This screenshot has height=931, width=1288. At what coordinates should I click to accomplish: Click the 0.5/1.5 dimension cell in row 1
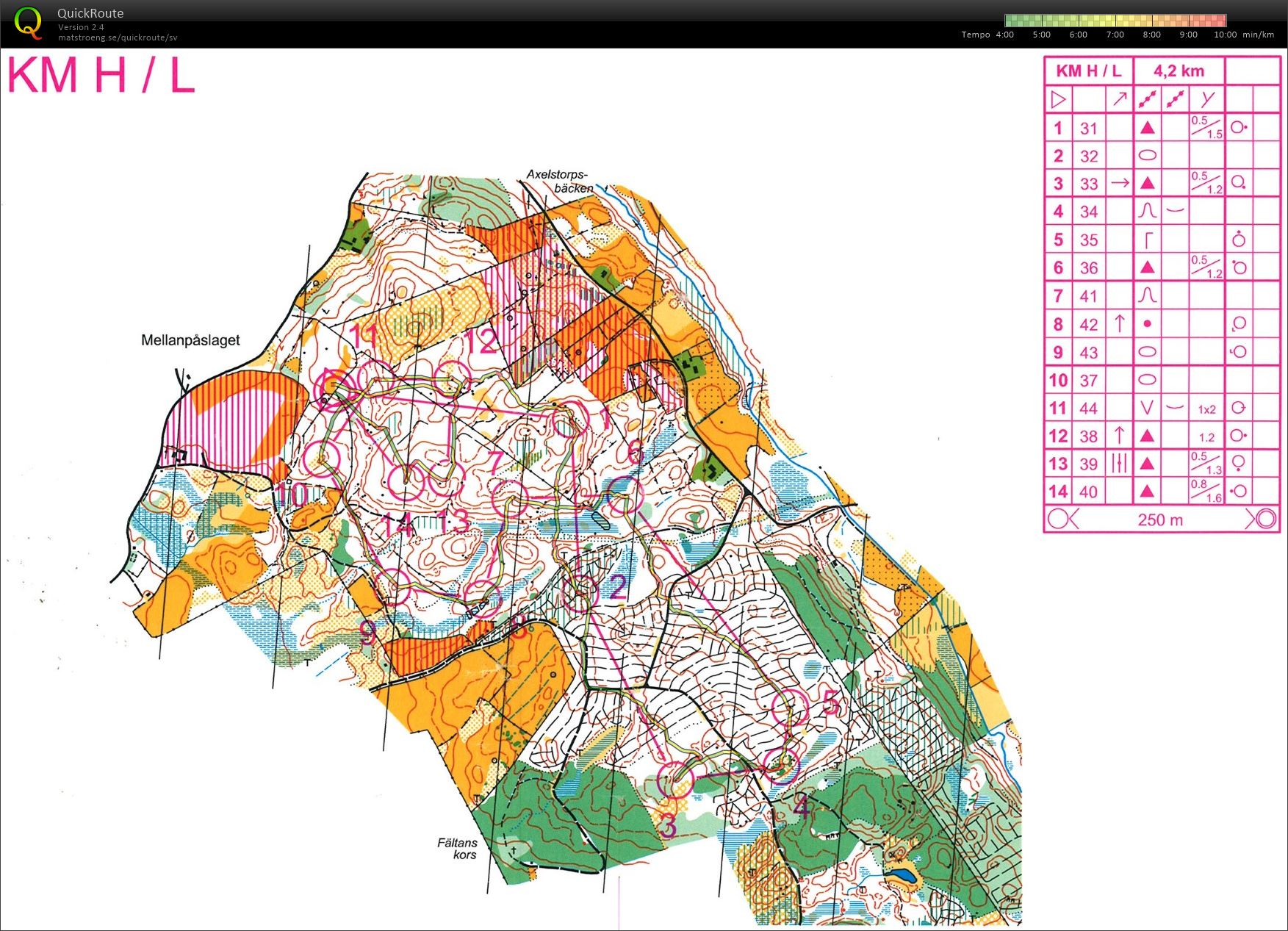(1206, 128)
